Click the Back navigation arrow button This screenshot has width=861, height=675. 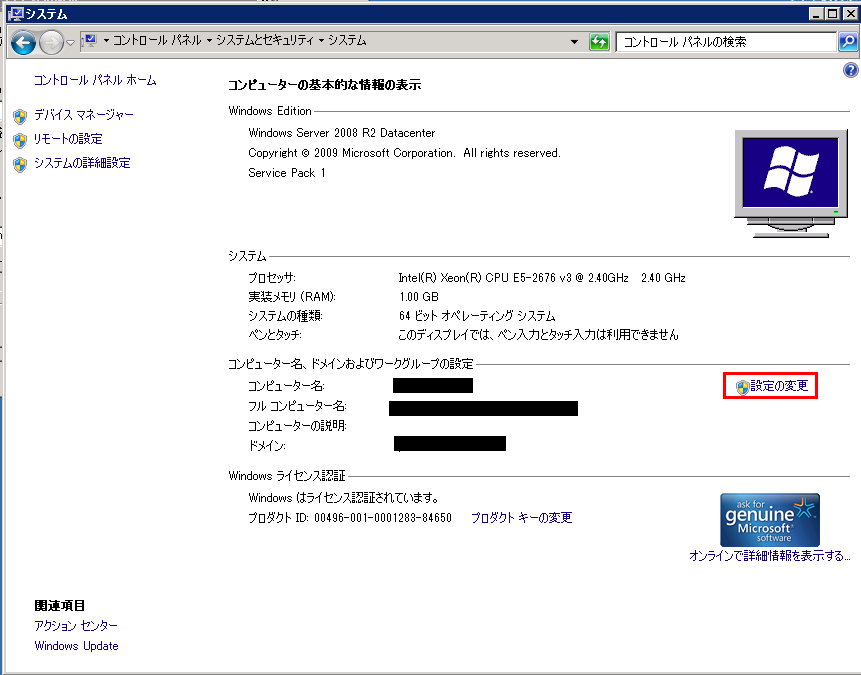[24, 42]
